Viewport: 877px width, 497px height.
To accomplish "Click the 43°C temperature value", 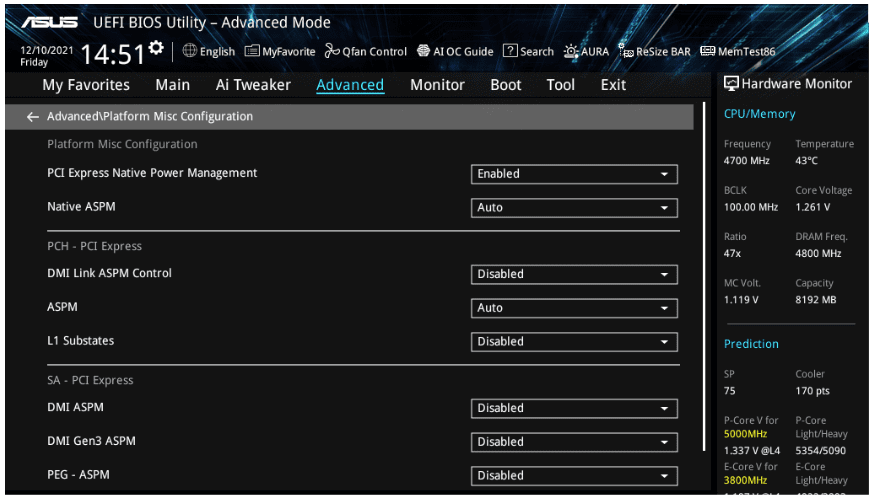I will click(807, 160).
